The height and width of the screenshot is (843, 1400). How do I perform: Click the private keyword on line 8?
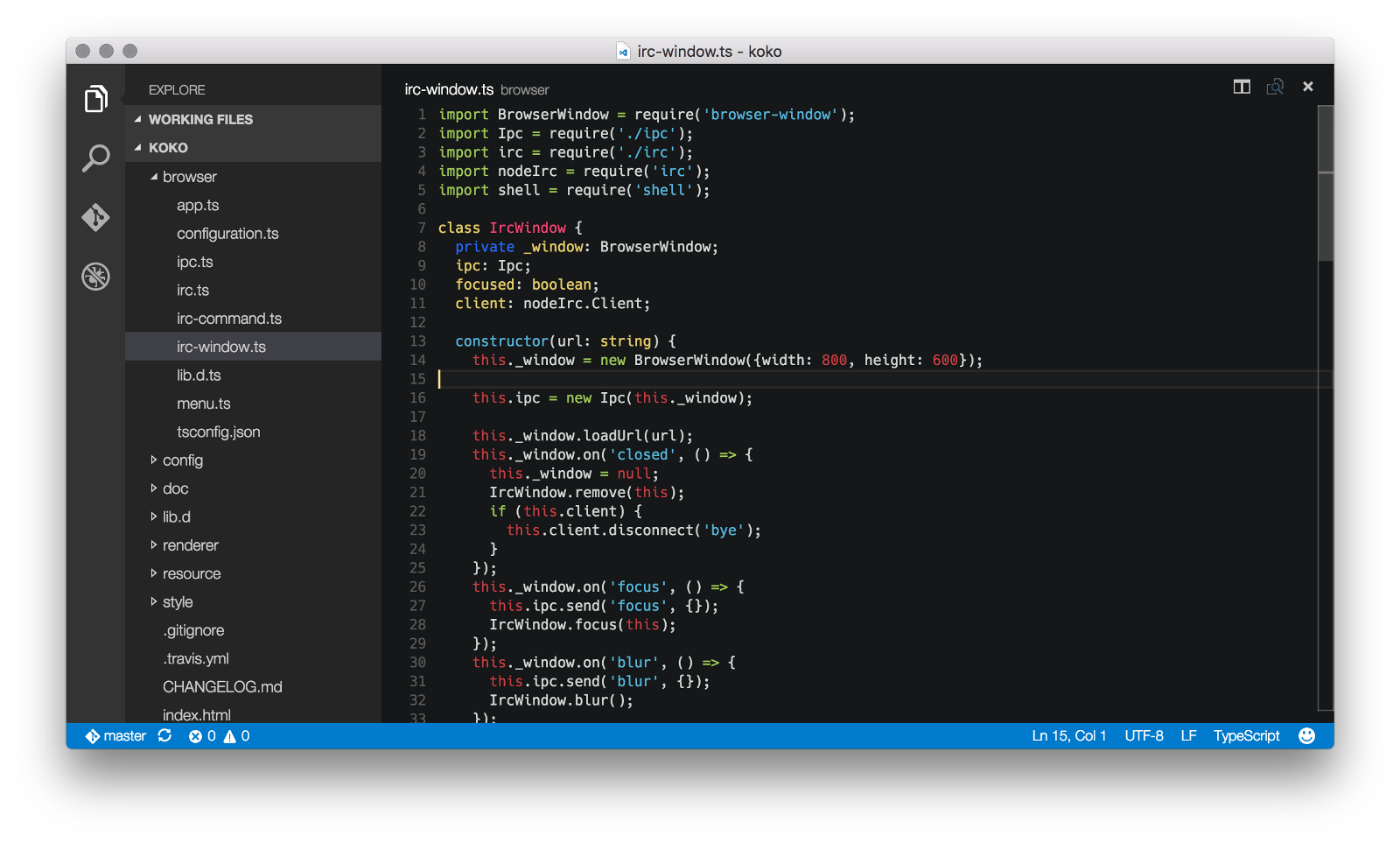485,247
